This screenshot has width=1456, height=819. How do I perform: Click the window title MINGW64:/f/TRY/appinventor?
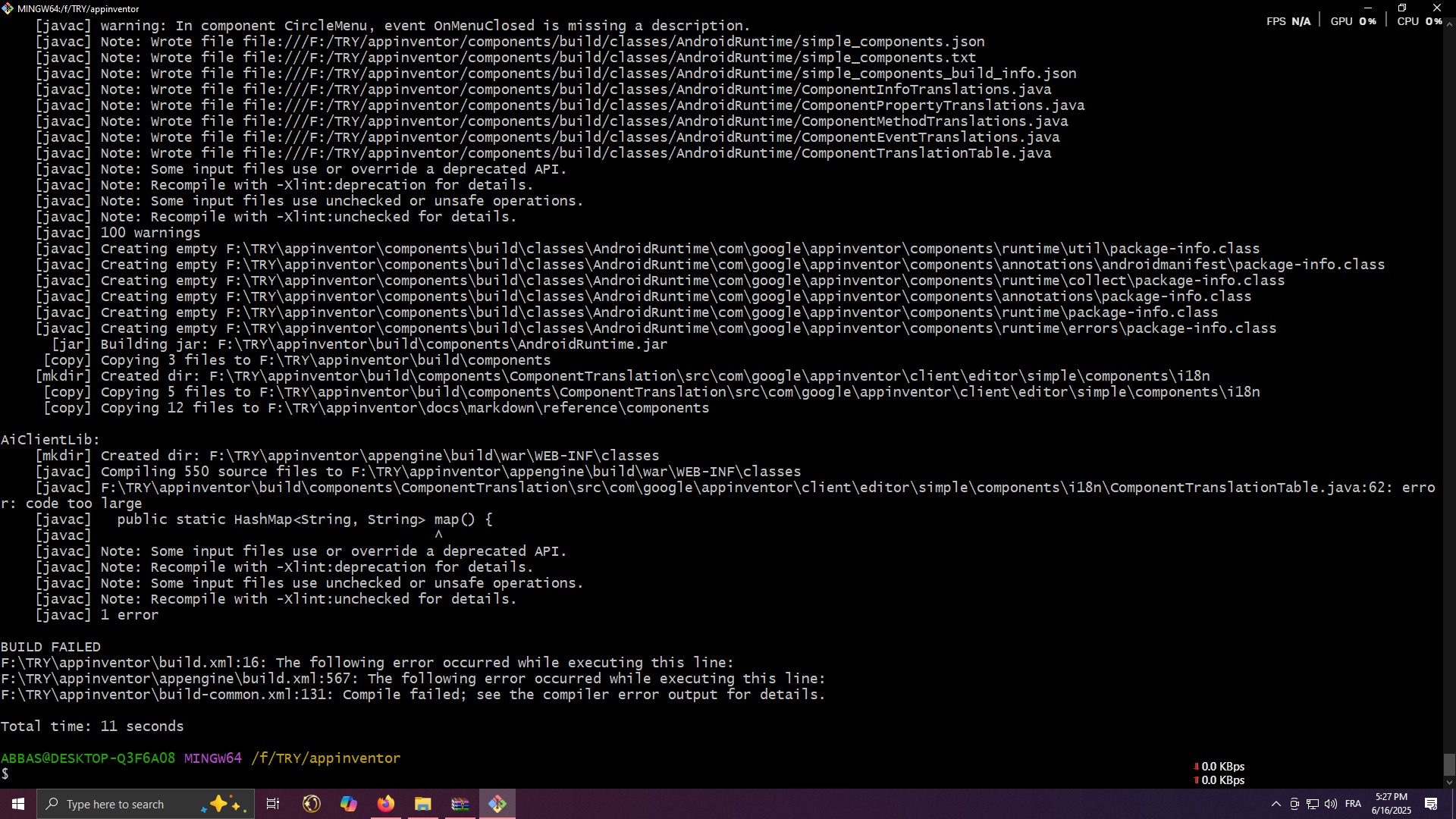coord(78,9)
